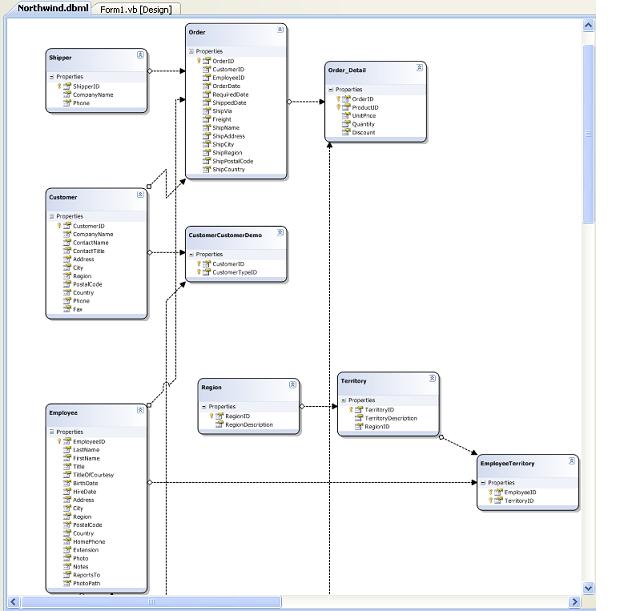Viewport: 624px width, 611px height.
Task: Toggle Properties section in EmployeeTerritory
Action: (483, 482)
